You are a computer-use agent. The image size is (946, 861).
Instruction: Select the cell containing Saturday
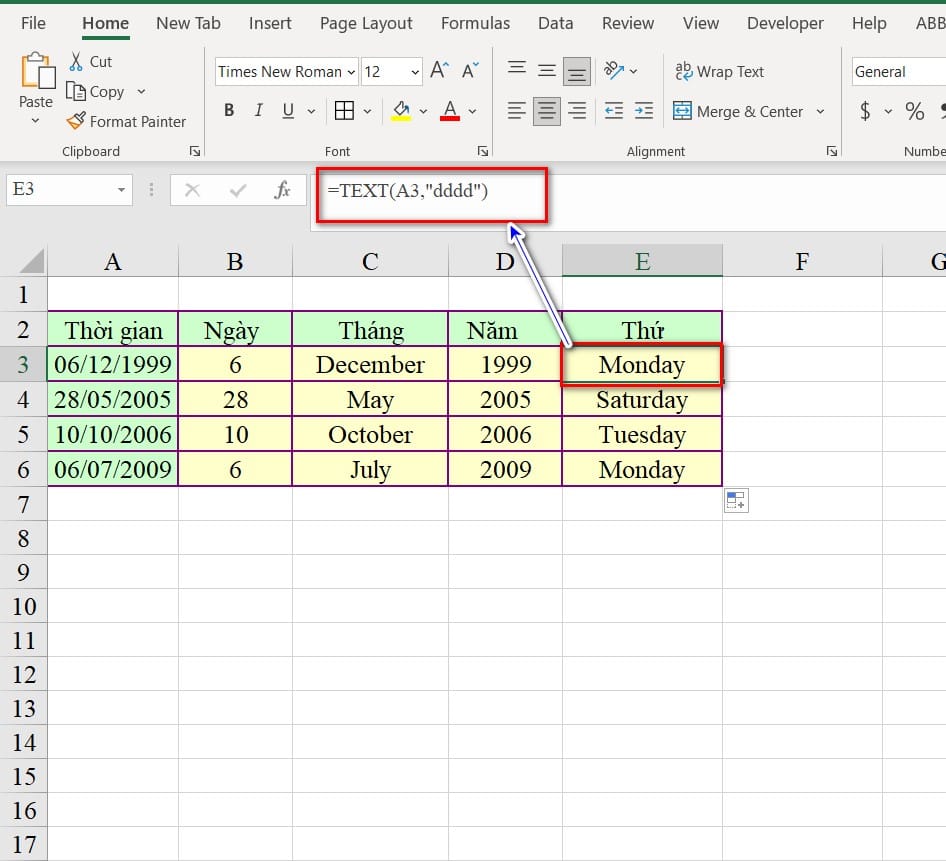click(x=642, y=400)
